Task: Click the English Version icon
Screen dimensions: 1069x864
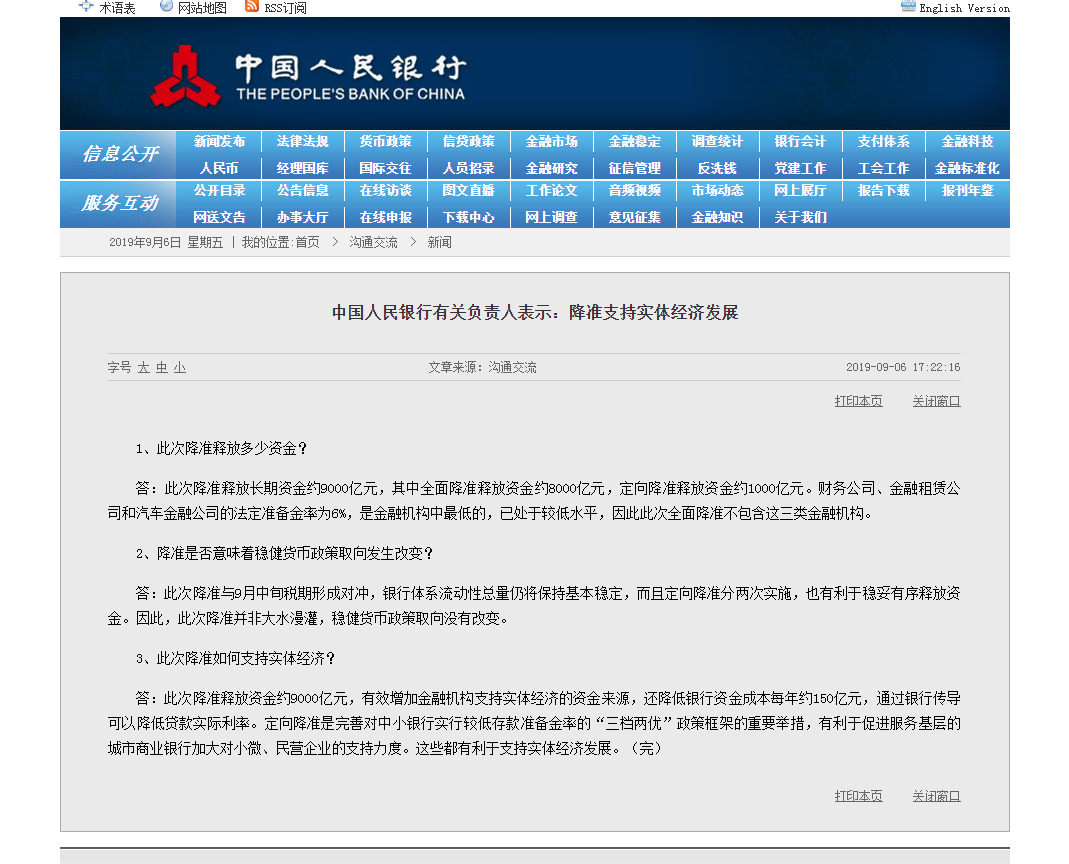Action: [908, 7]
